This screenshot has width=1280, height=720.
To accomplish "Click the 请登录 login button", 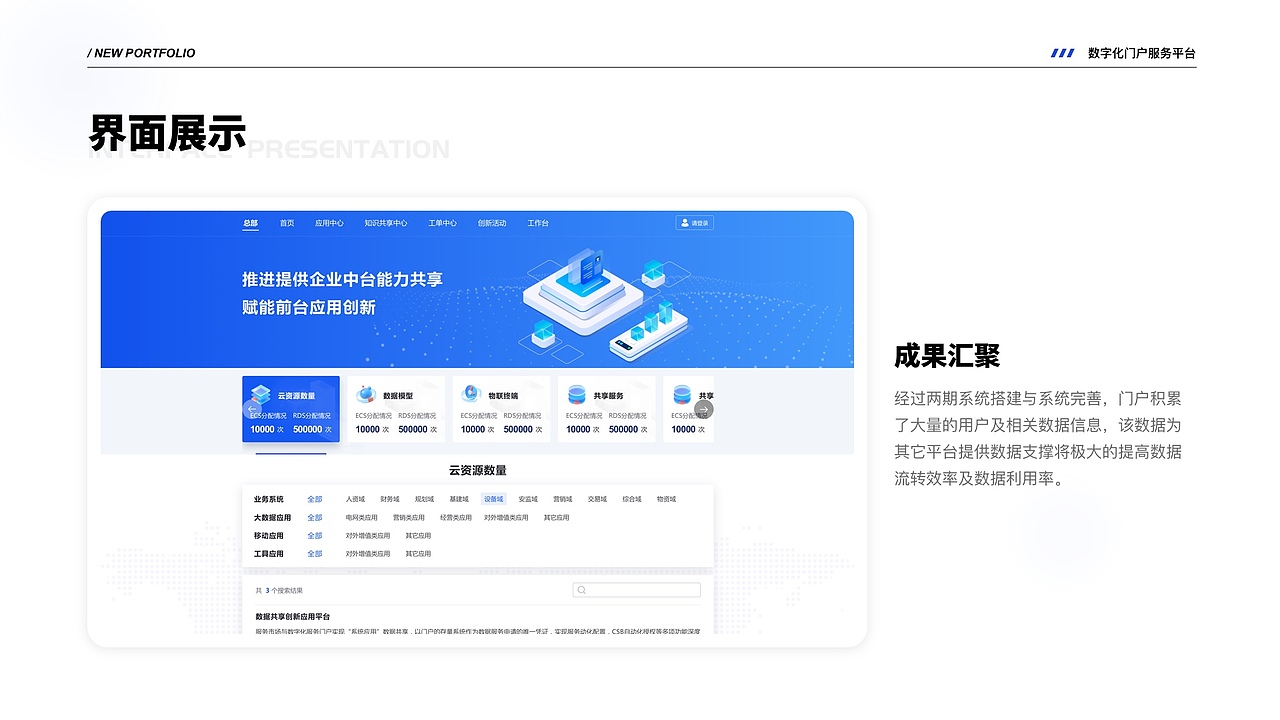I will [x=695, y=223].
